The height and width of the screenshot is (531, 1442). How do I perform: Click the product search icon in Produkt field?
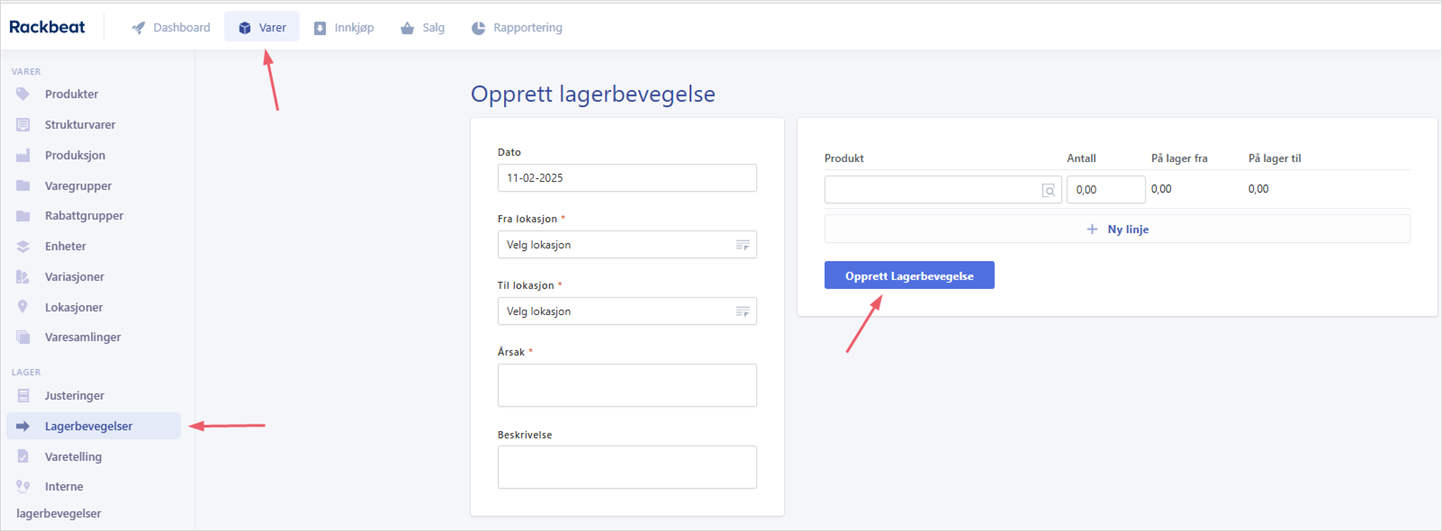[x=1049, y=190]
